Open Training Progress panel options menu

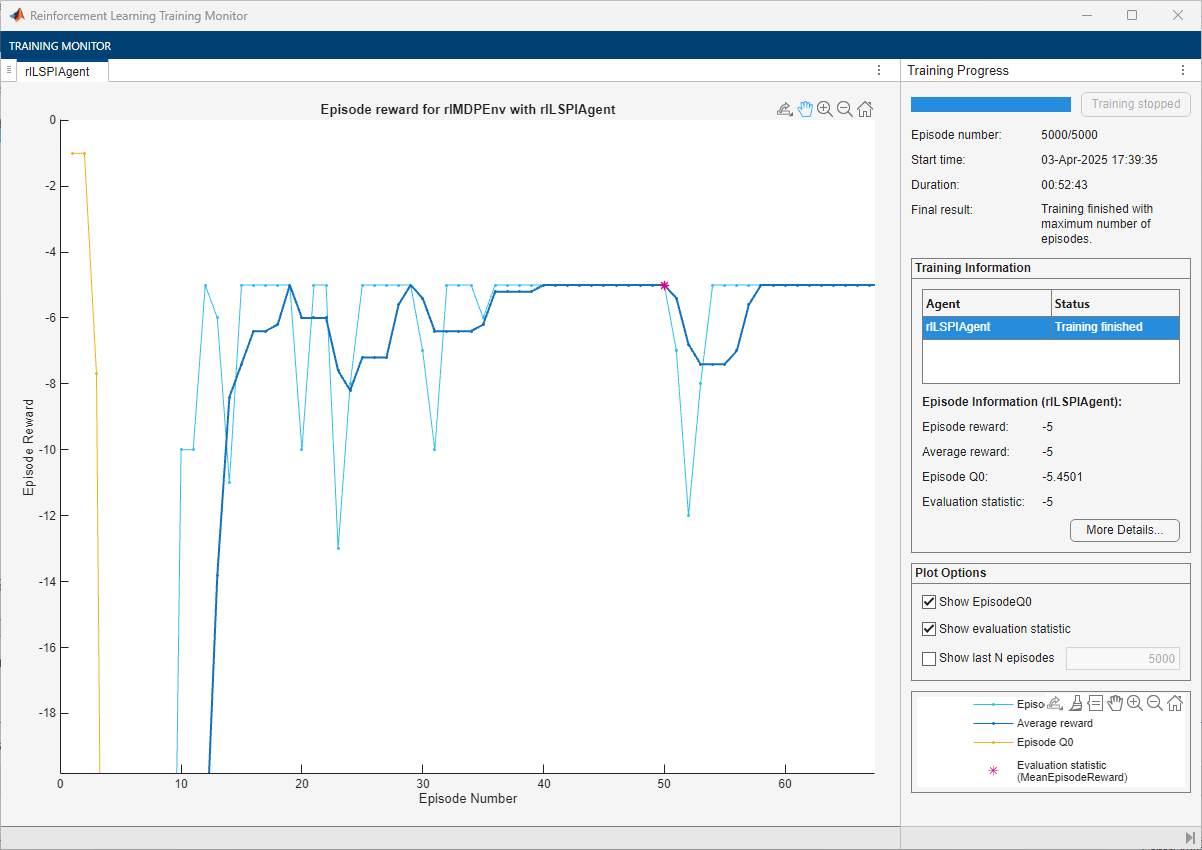coord(1183,71)
